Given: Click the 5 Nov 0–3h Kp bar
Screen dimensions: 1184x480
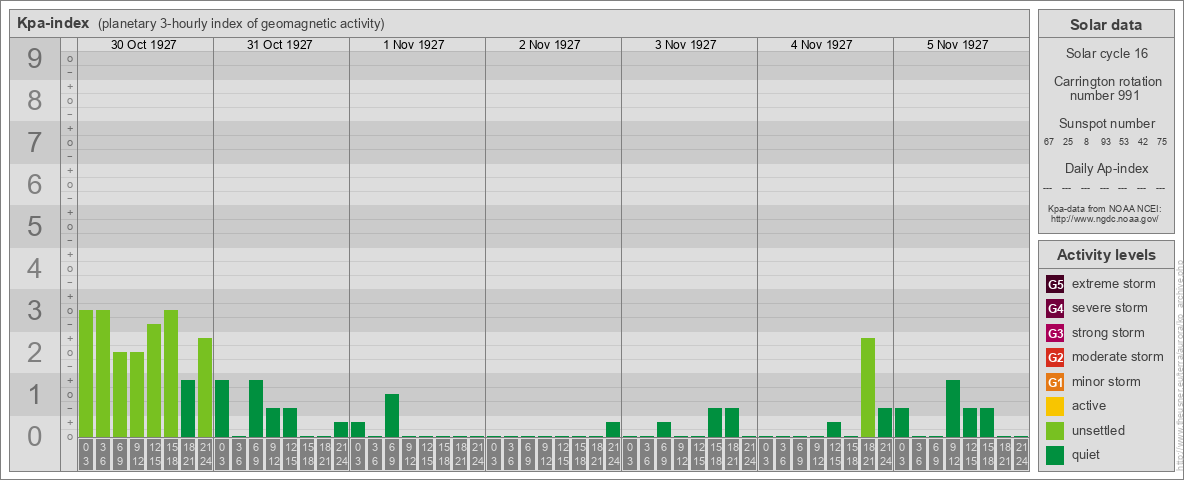Looking at the screenshot, I should pos(902,423).
